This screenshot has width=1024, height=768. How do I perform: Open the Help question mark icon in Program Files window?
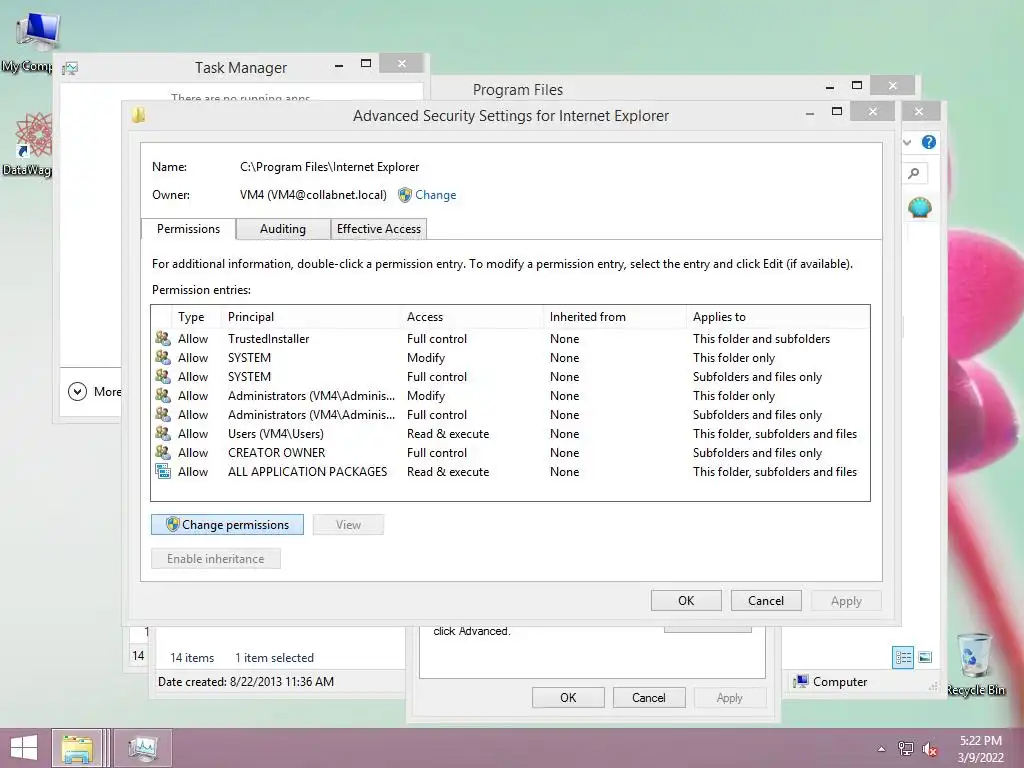929,142
